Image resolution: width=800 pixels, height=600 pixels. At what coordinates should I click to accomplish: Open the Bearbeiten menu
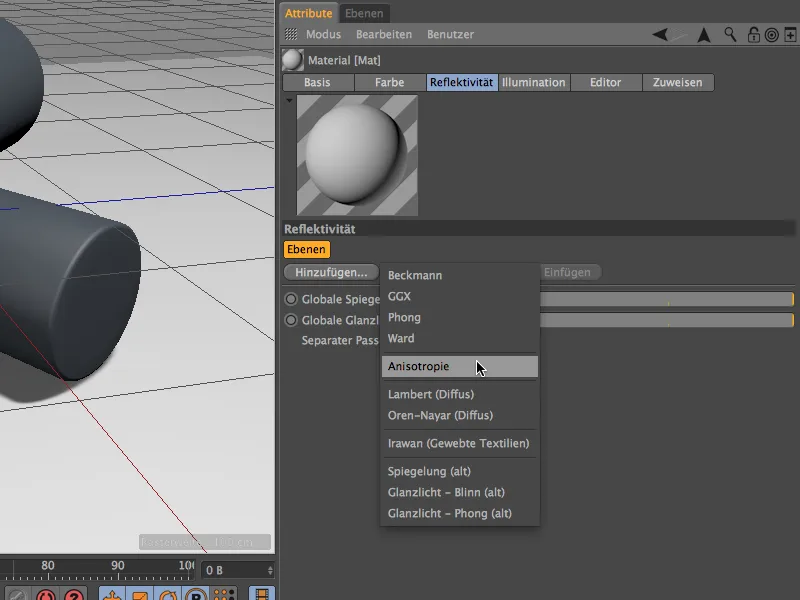pos(384,34)
